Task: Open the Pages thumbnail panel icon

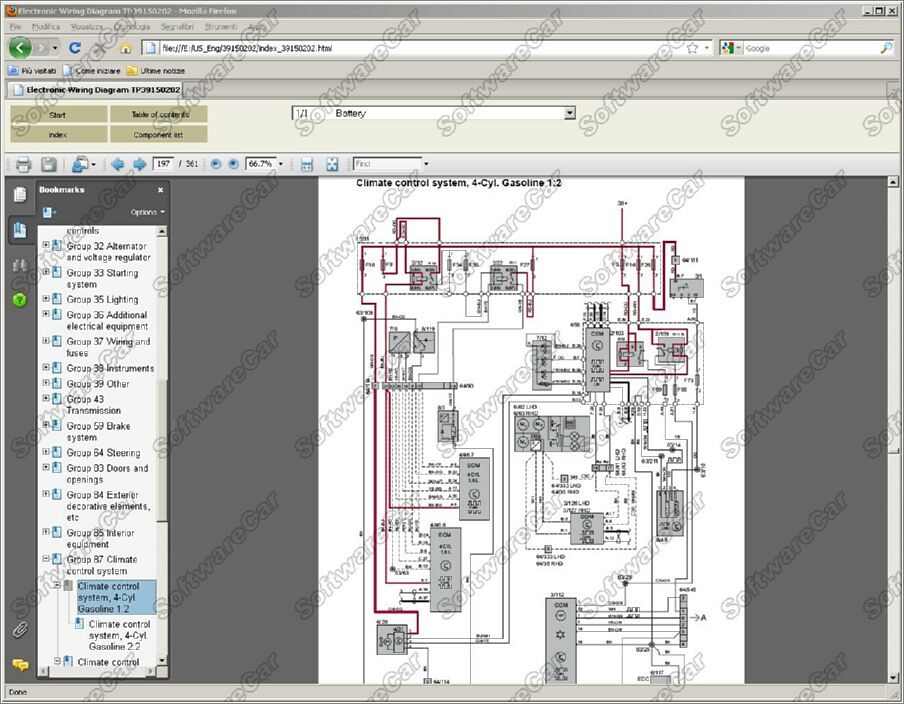Action: coord(19,195)
